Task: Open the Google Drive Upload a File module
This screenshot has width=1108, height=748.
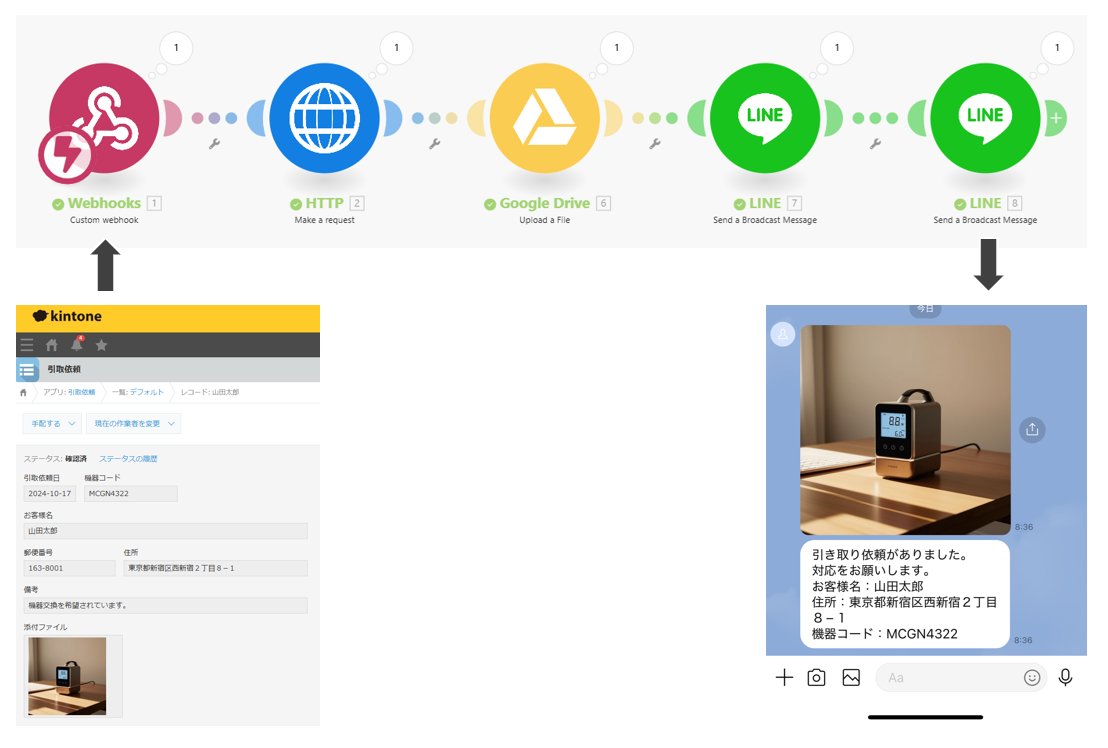Action: click(x=545, y=118)
